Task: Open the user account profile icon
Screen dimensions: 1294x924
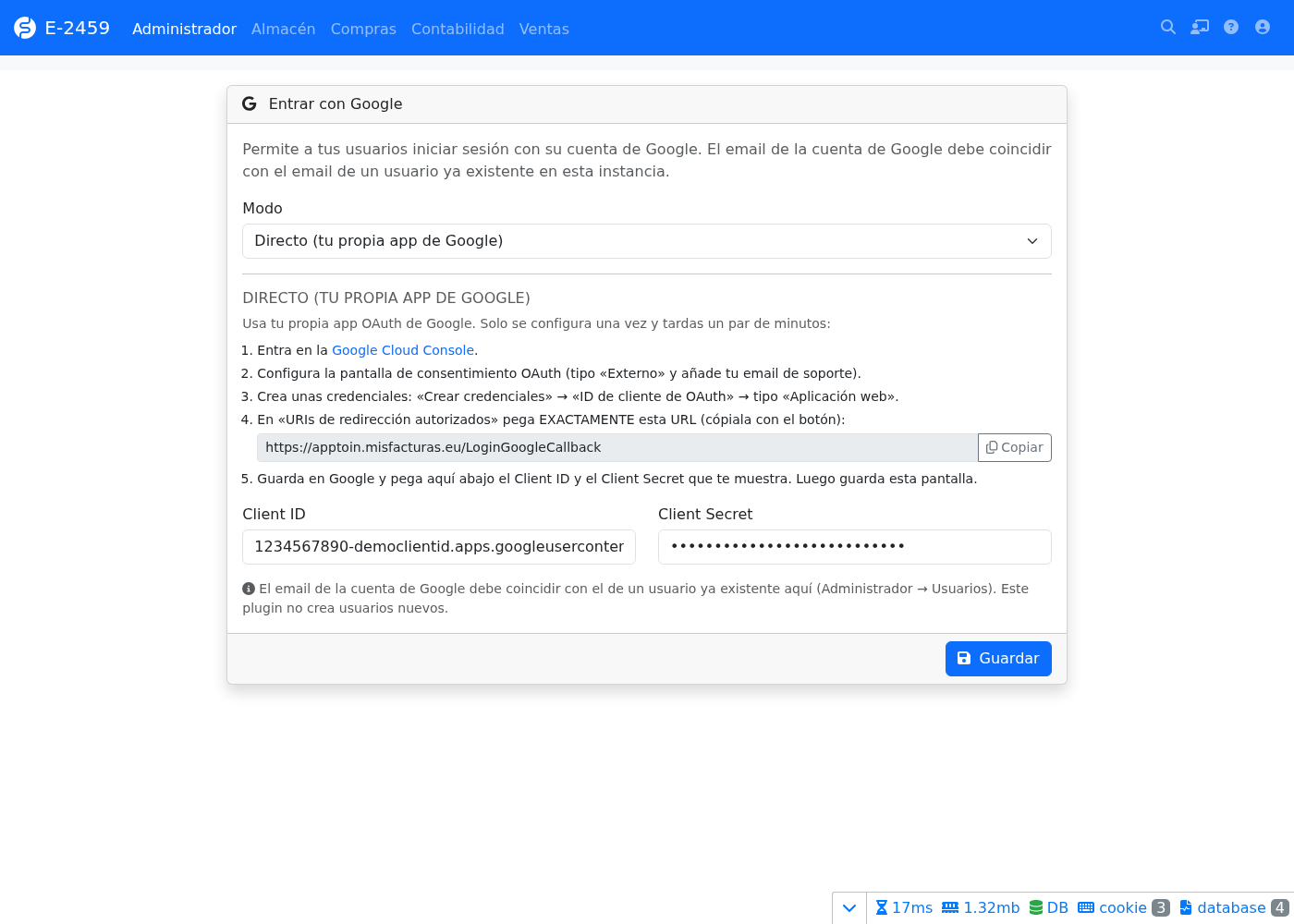Action: pos(1263,28)
